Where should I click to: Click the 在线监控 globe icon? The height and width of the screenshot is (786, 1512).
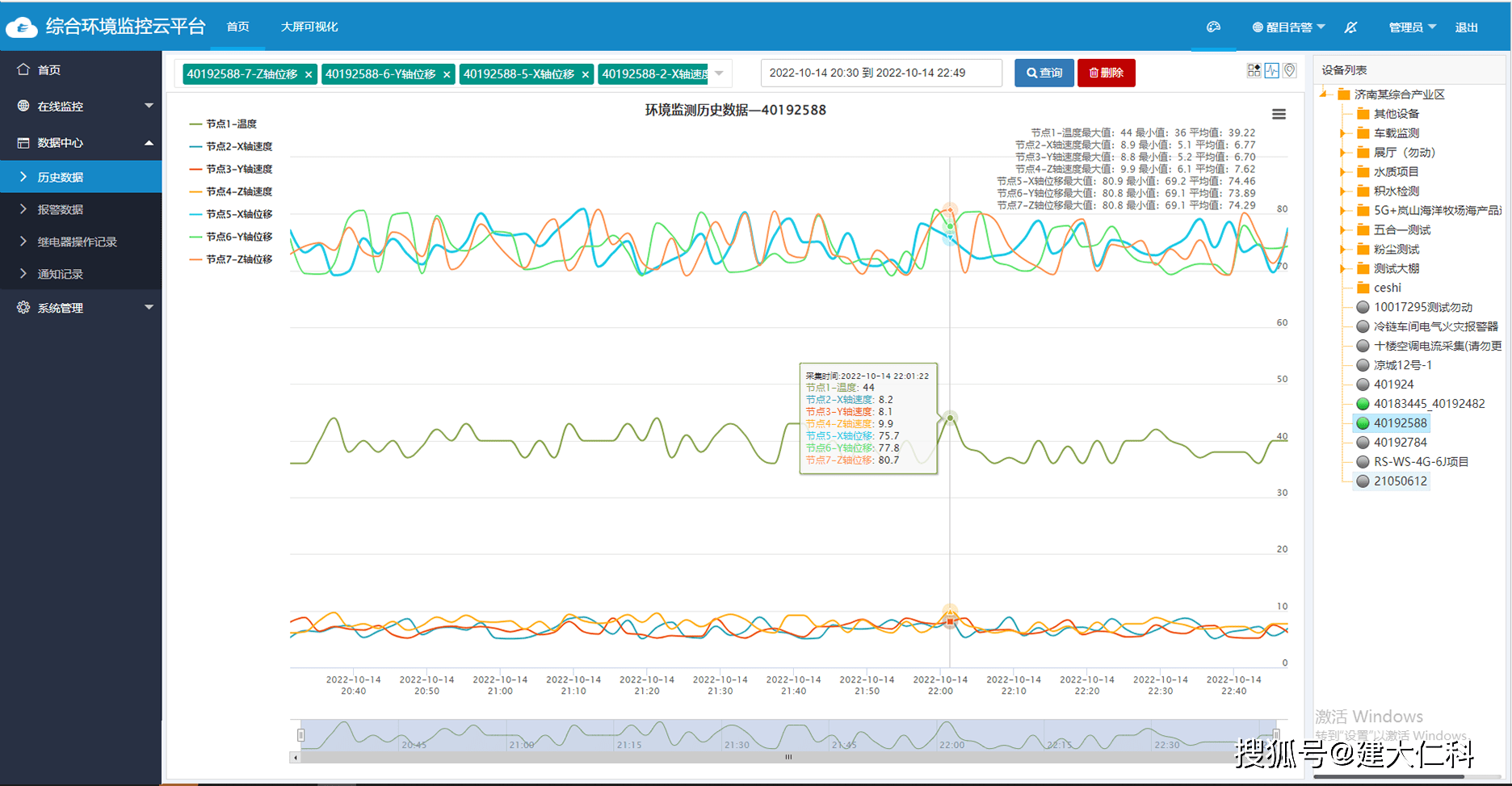coord(23,106)
